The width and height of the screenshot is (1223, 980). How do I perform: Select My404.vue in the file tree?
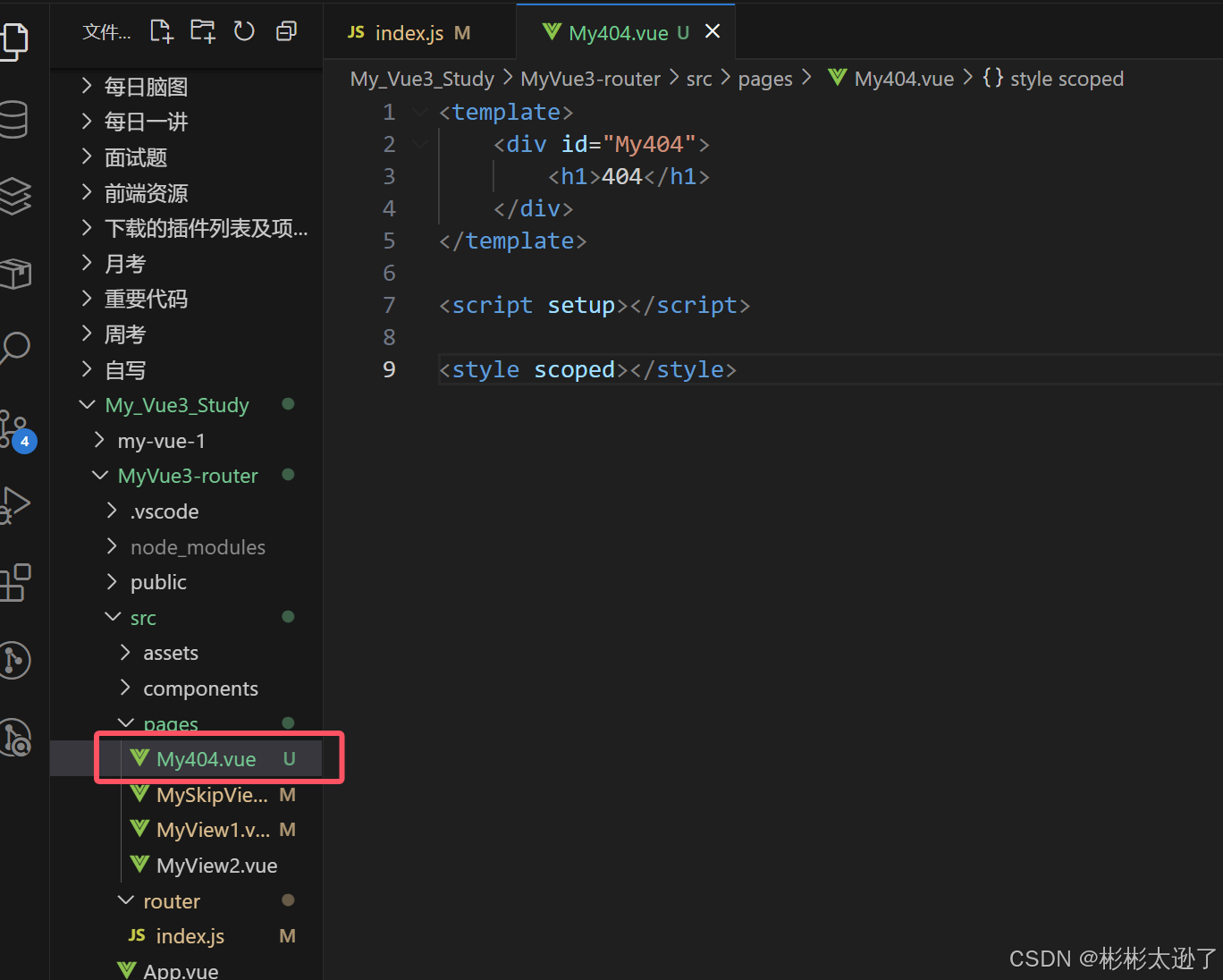[186, 759]
